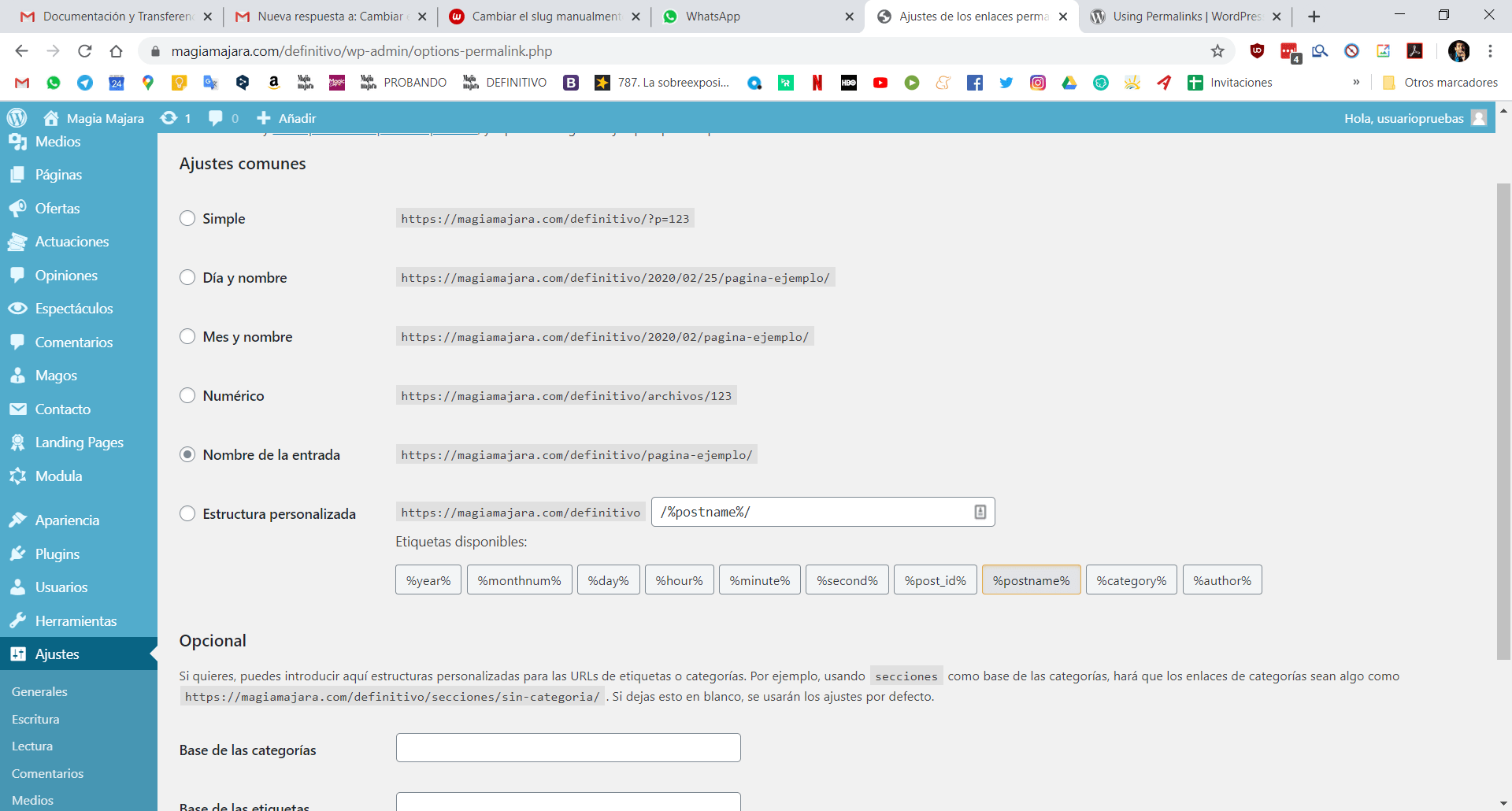Insert the %author% tag button

1222,580
